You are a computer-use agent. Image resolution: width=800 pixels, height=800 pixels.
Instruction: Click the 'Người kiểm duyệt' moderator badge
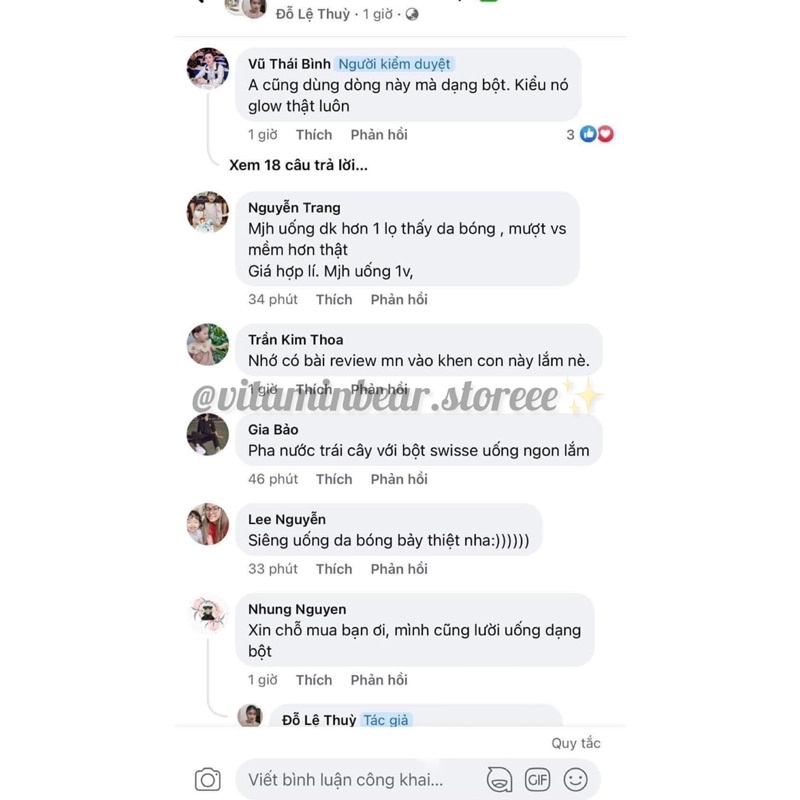(x=394, y=64)
